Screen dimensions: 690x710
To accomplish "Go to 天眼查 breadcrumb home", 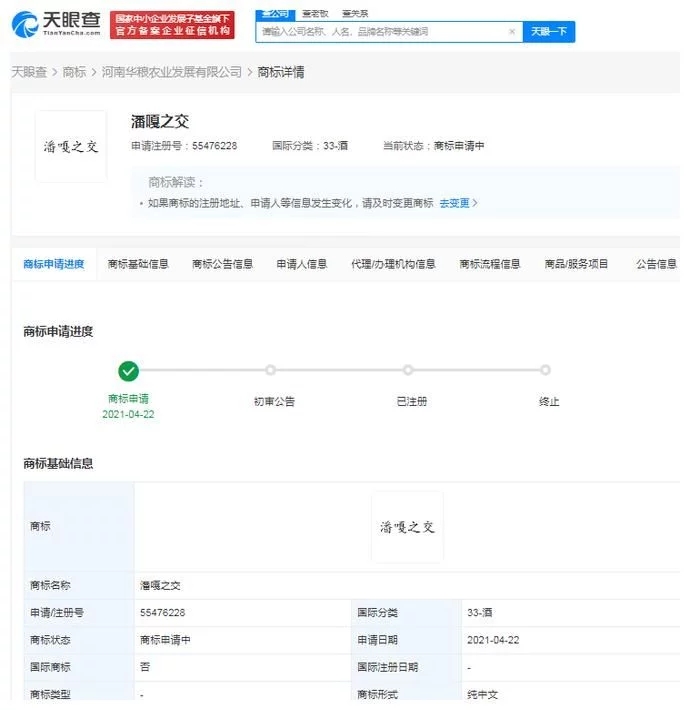I will coord(29,72).
